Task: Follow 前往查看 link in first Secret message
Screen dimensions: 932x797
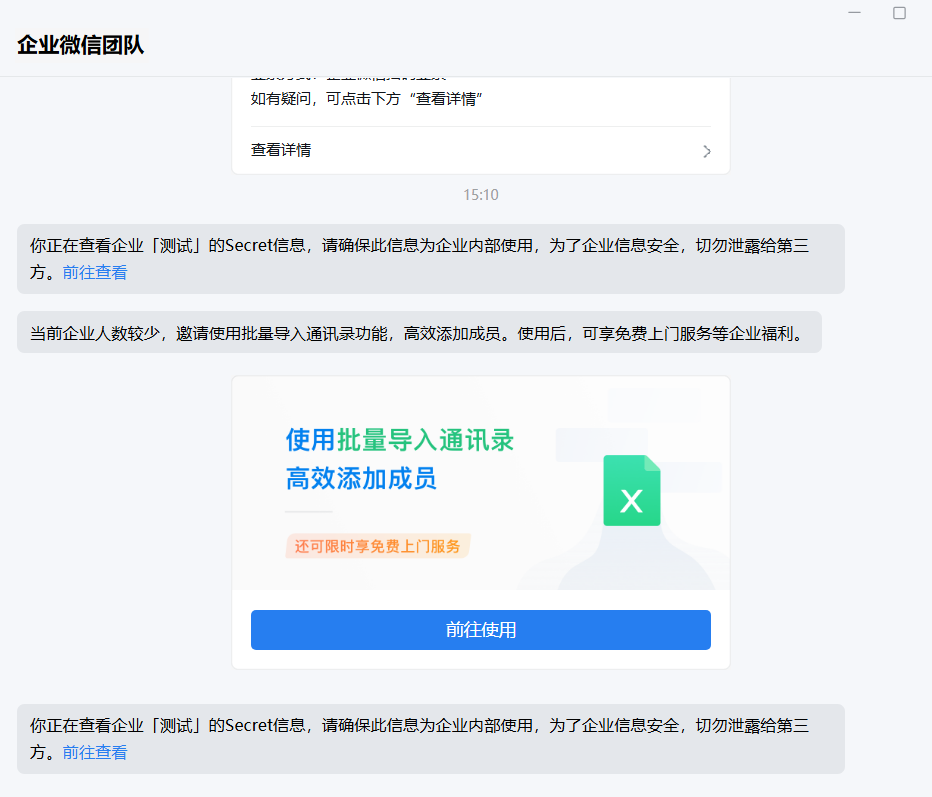Action: (95, 272)
